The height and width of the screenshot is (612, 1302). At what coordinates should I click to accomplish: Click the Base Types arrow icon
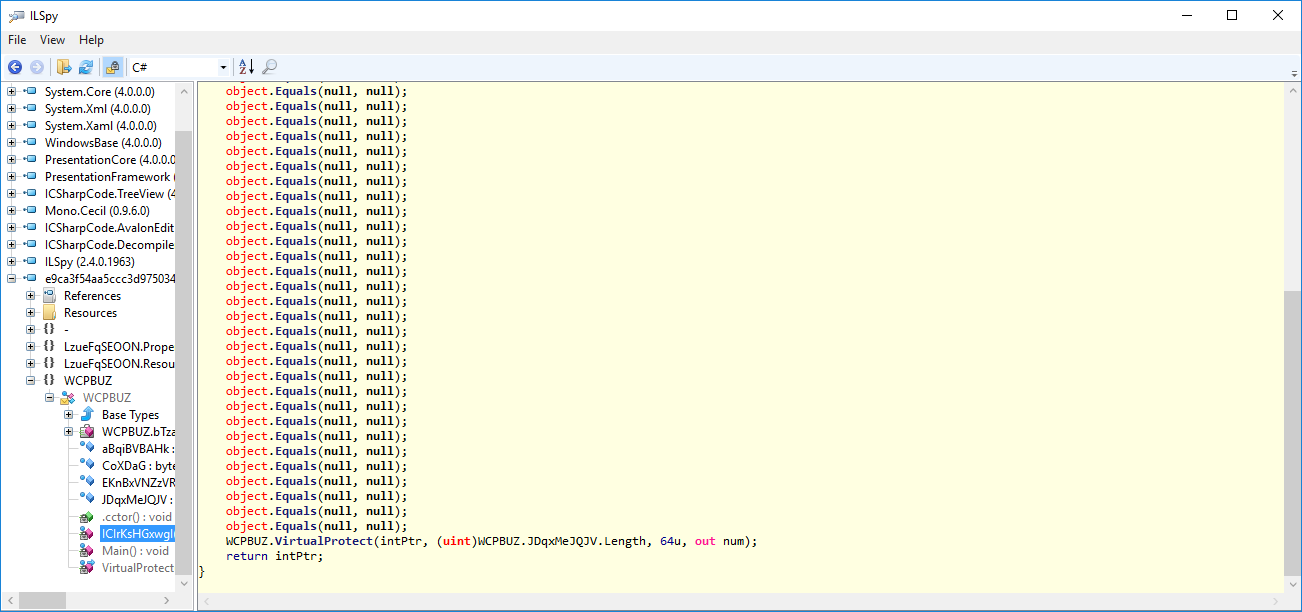click(x=87, y=415)
